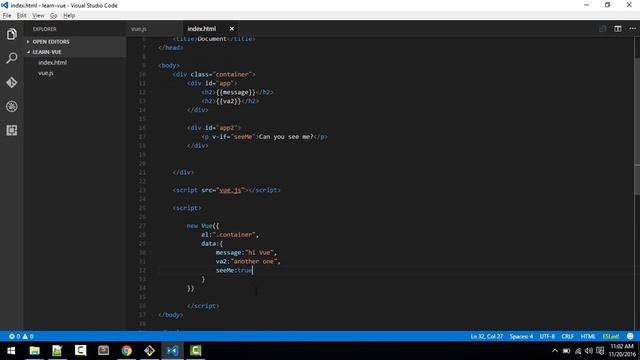Image resolution: width=640 pixels, height=360 pixels.
Task: Split the editor with the split icon
Action: click(x=618, y=29)
